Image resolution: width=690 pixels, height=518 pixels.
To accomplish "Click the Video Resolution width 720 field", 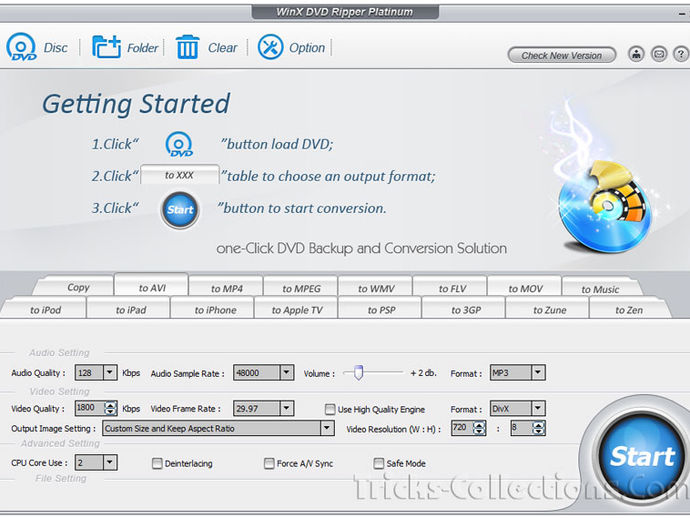I will (462, 428).
